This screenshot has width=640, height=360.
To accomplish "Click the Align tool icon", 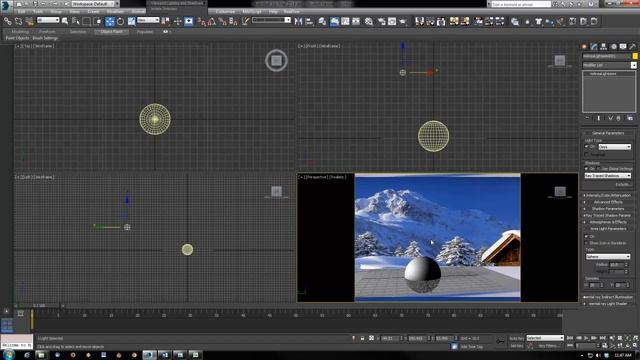I will tap(309, 21).
